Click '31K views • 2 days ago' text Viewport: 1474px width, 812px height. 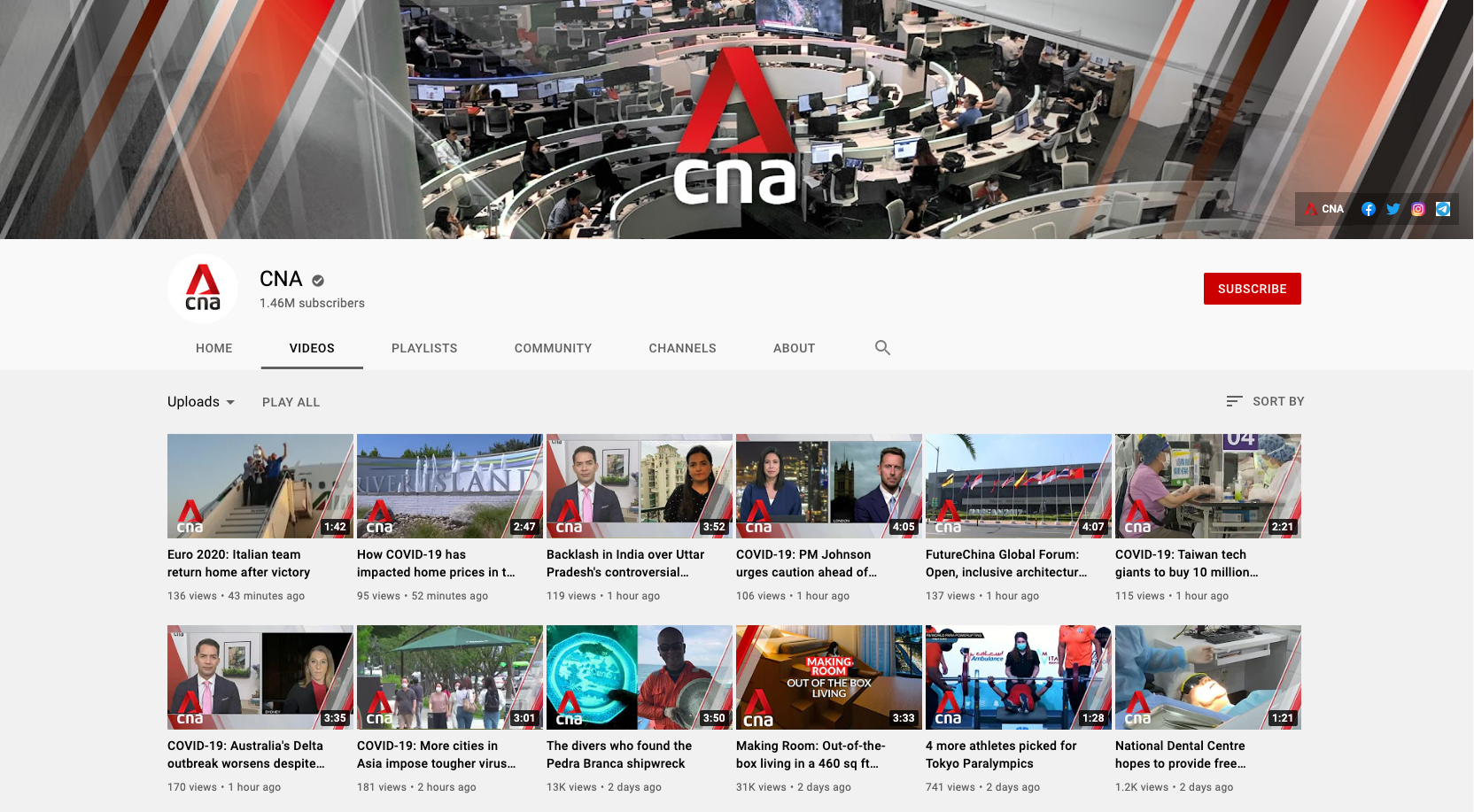794,787
